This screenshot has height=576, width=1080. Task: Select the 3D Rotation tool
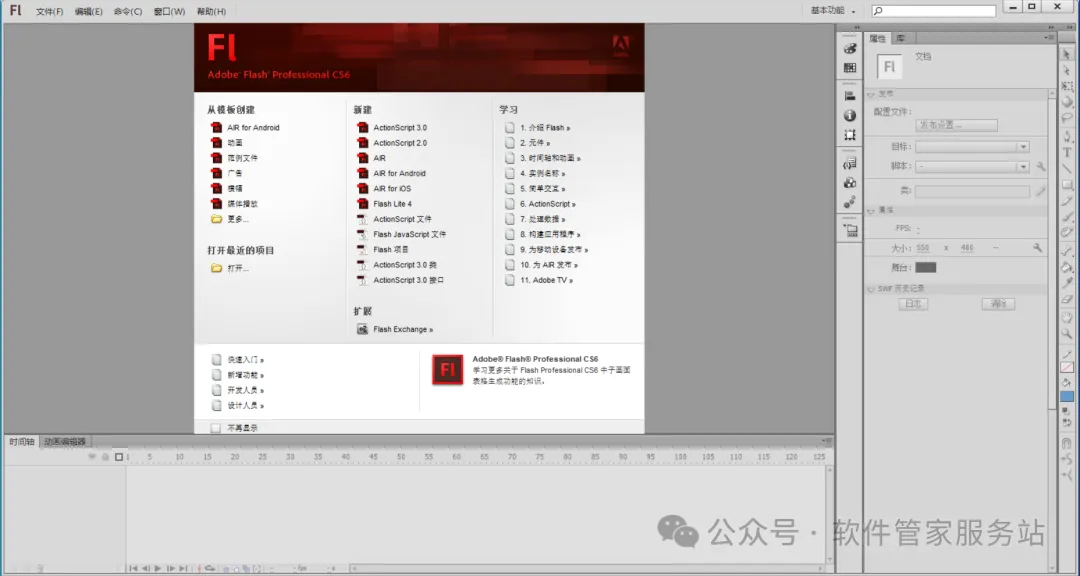pyautogui.click(x=1067, y=101)
